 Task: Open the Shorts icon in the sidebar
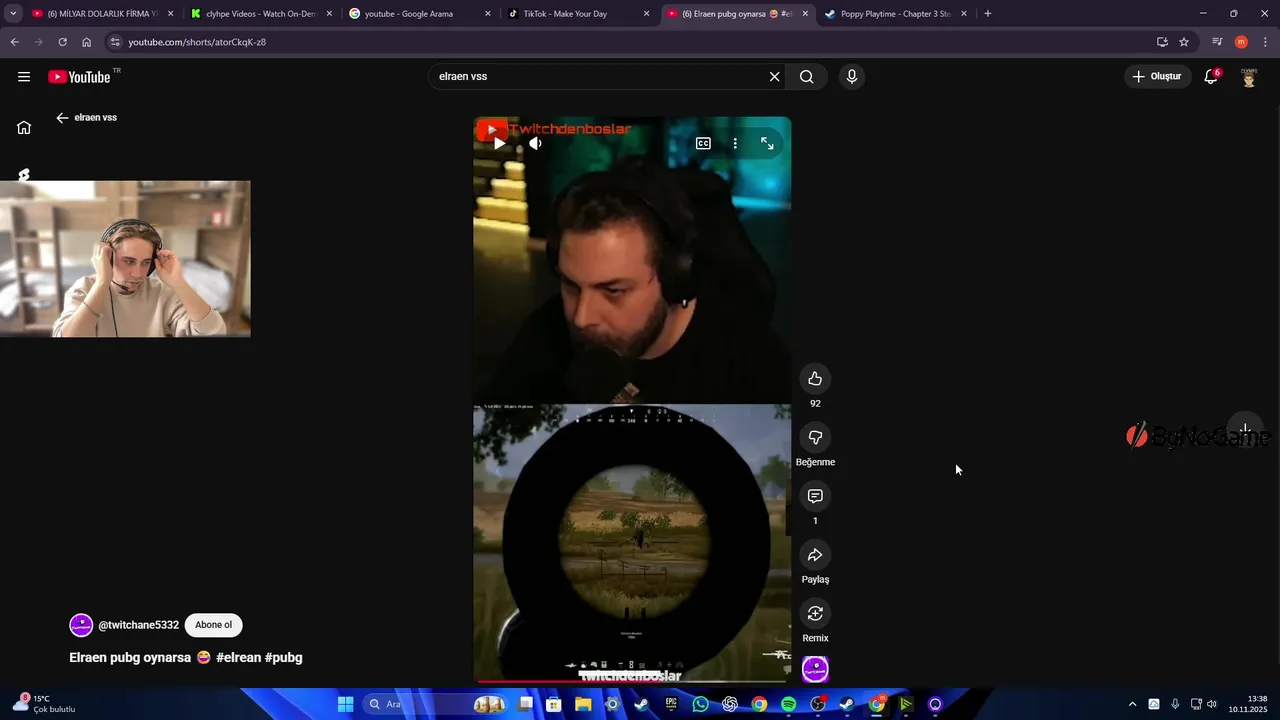(24, 174)
